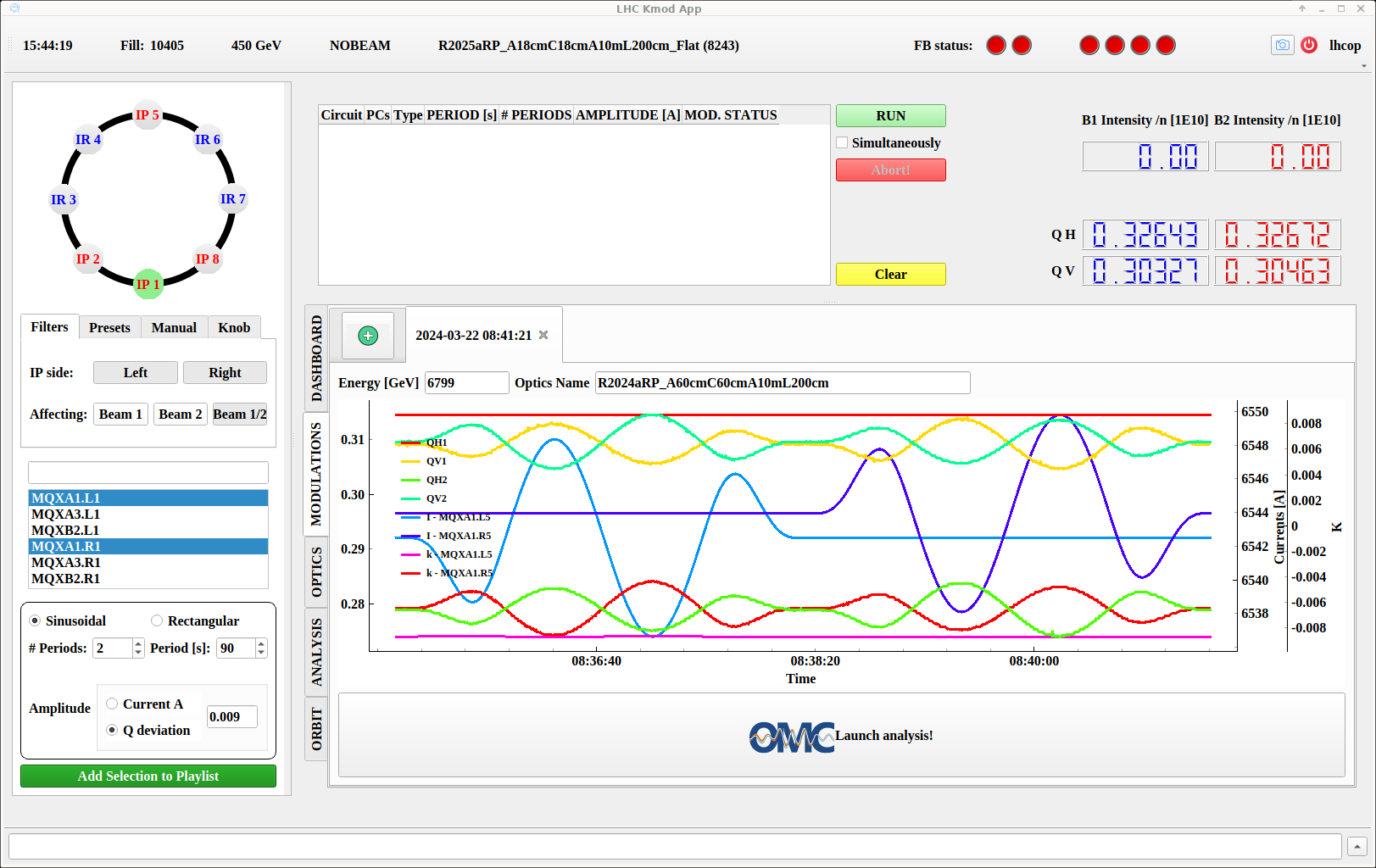Select the Q deviation amplitude option
This screenshot has width=1376, height=868.
(112, 730)
